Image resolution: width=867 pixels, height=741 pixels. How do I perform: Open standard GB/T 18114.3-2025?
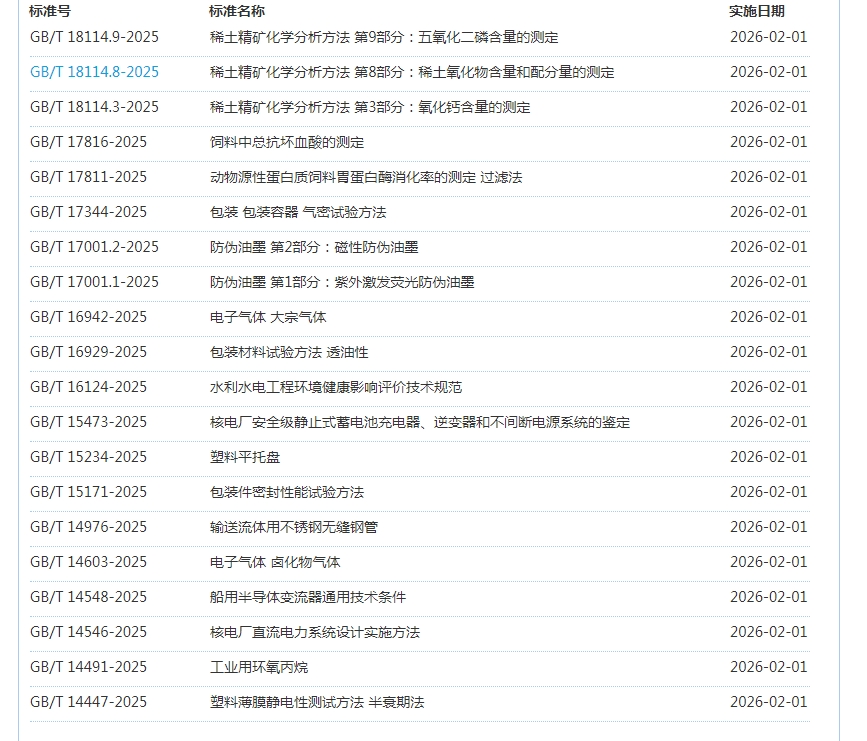tap(94, 107)
